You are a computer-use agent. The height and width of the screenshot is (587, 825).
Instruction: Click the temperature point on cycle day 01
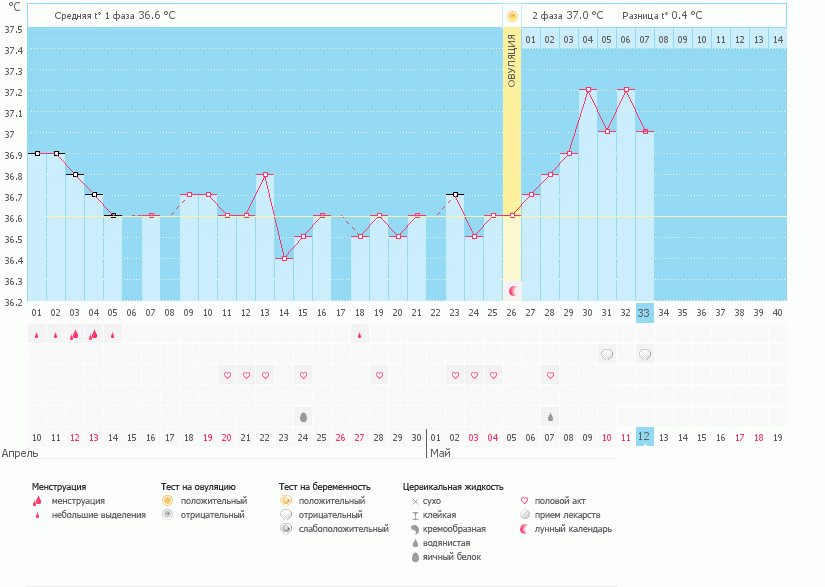click(36, 153)
